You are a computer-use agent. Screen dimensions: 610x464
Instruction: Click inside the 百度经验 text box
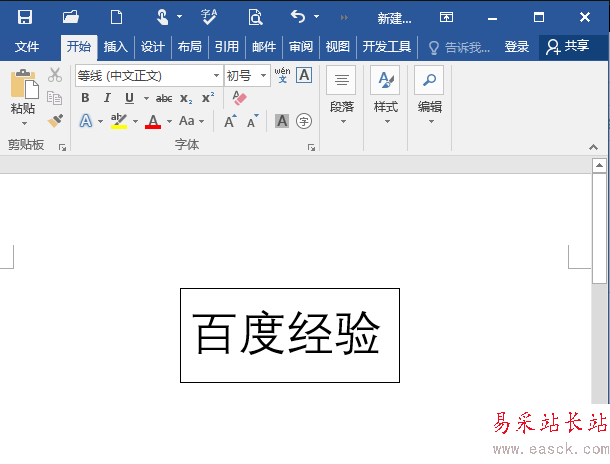click(290, 335)
